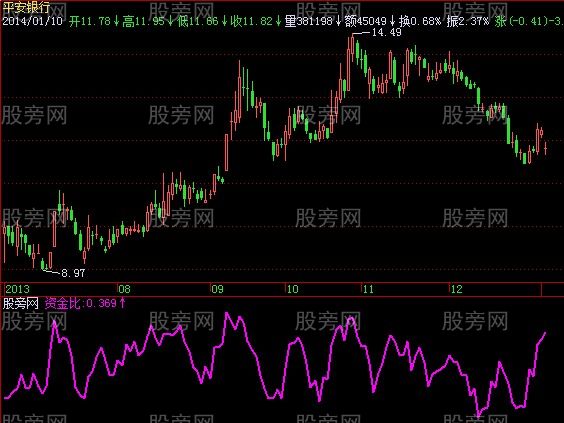The image size is (564, 423).
Task: Click the 平安银行 stock name label
Action: point(26,7)
